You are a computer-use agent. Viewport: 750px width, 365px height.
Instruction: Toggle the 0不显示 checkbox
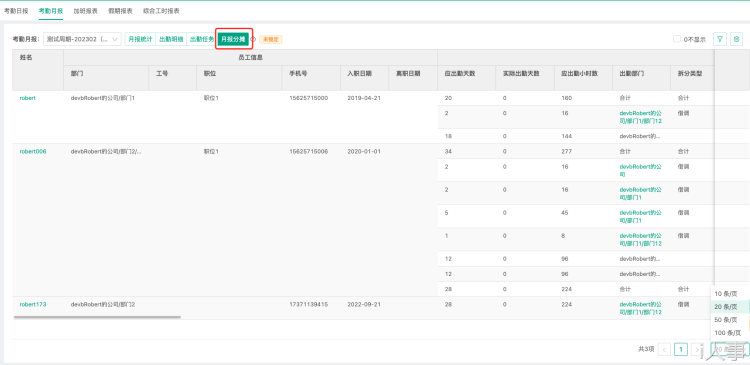coord(677,39)
